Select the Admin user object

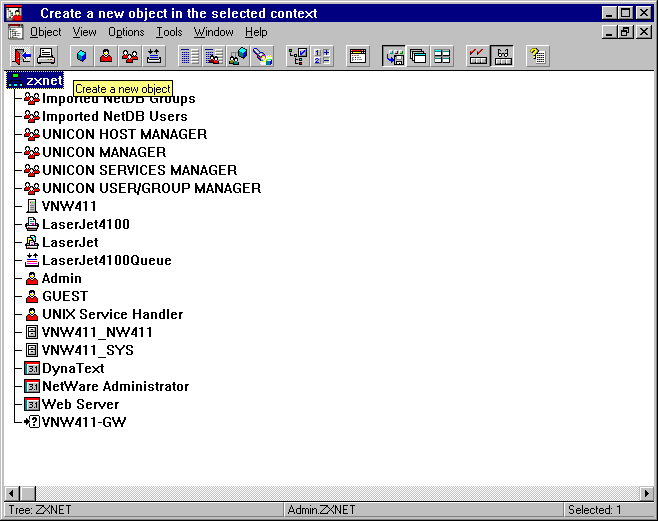(62, 279)
